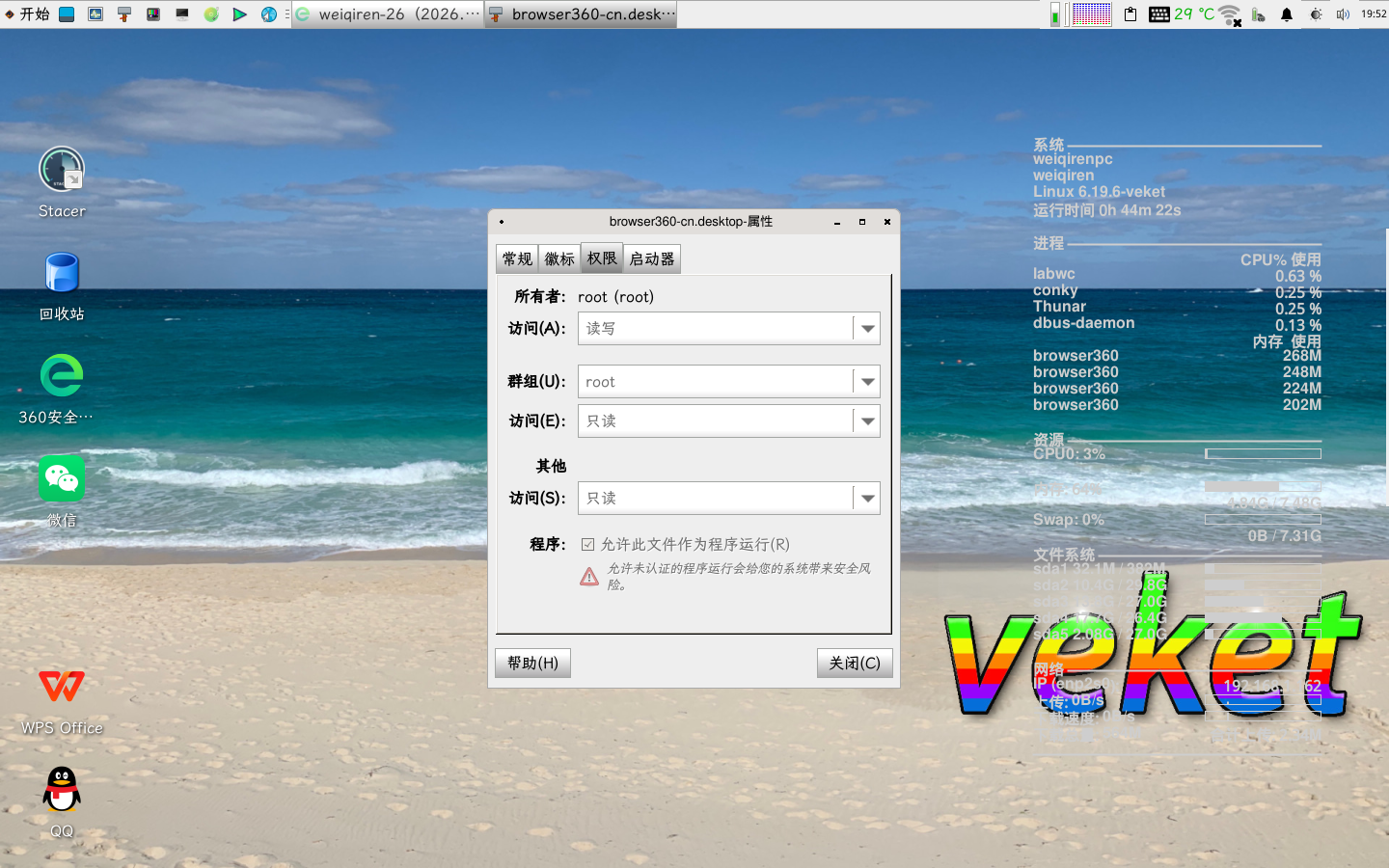
Task: Switch to the 启动器 tab
Action: 651,258
